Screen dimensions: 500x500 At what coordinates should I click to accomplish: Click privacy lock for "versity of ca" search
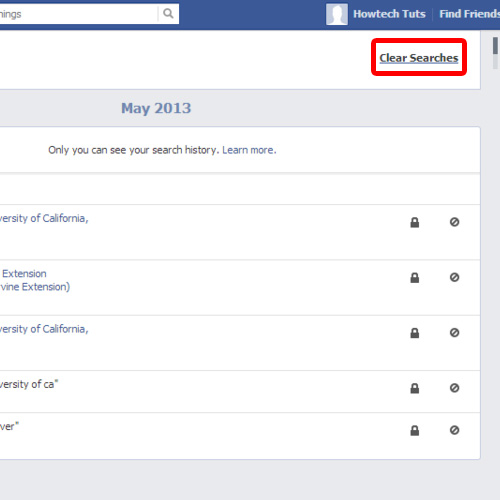tap(415, 388)
